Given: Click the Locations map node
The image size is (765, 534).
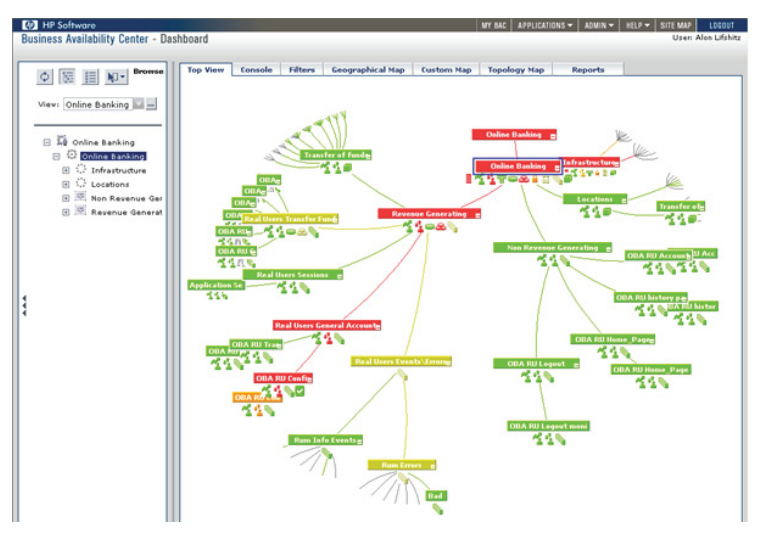Looking at the screenshot, I should click(x=595, y=199).
